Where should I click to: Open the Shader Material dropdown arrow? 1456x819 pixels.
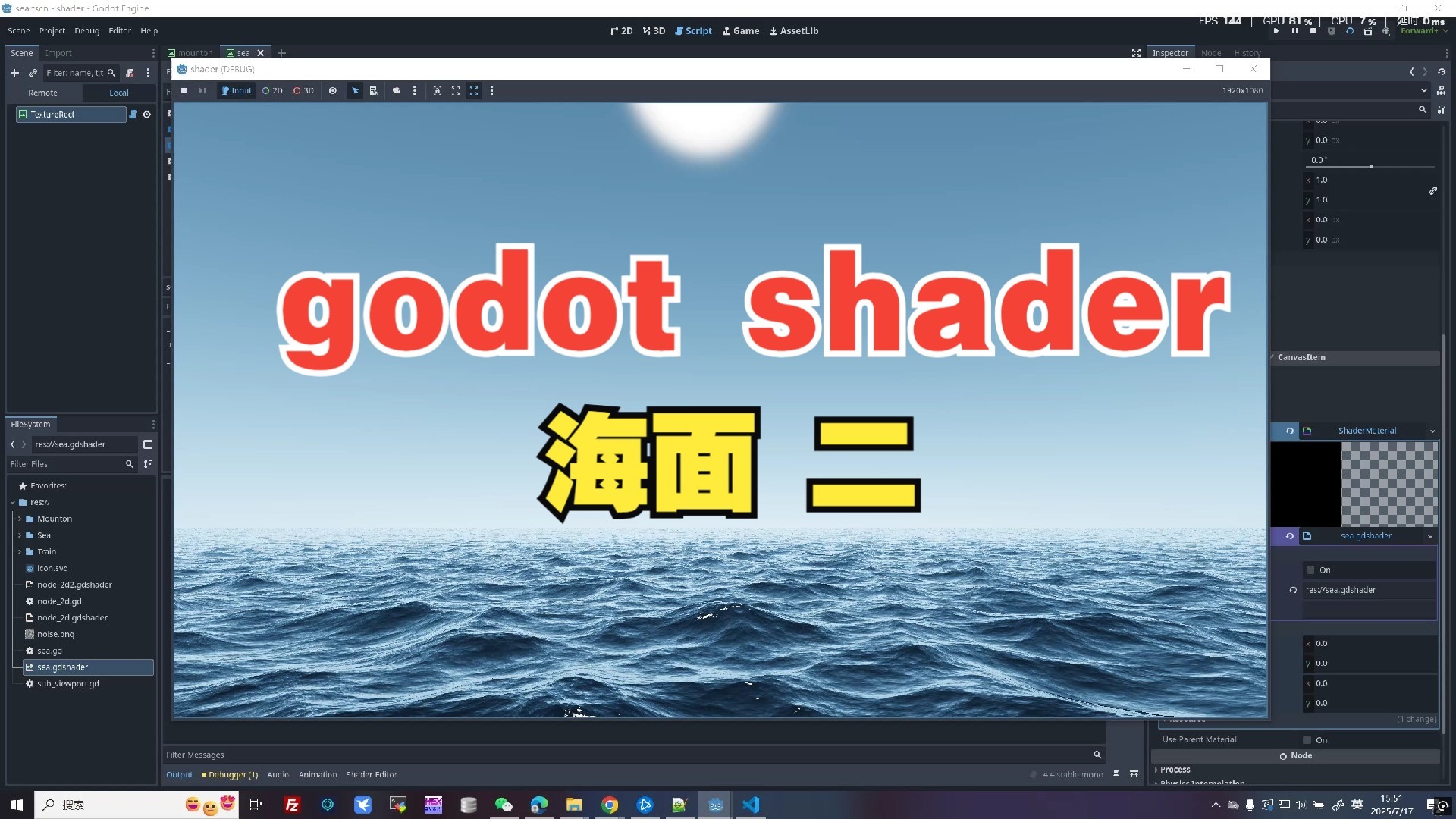click(1432, 431)
